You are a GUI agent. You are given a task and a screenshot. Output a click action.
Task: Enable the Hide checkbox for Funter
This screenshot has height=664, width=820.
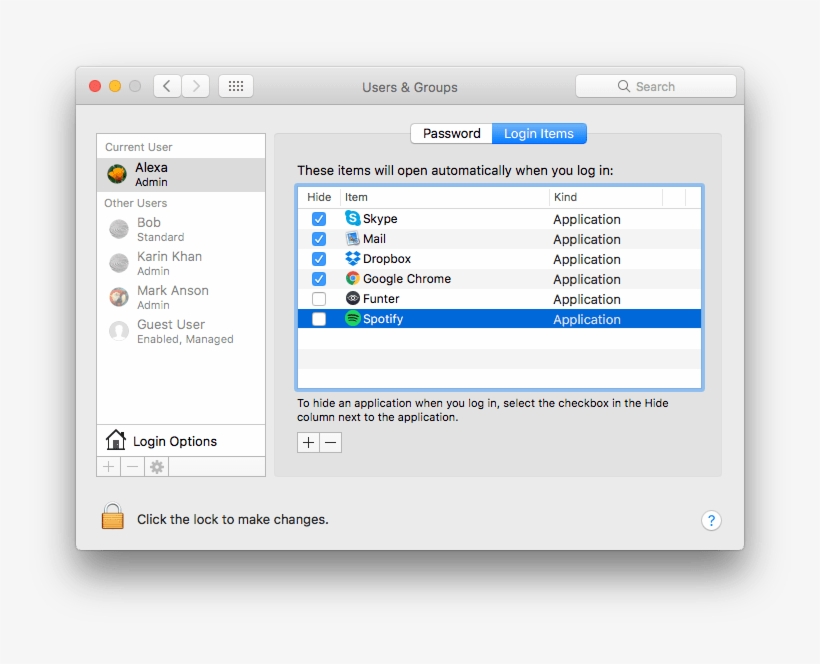pos(318,298)
